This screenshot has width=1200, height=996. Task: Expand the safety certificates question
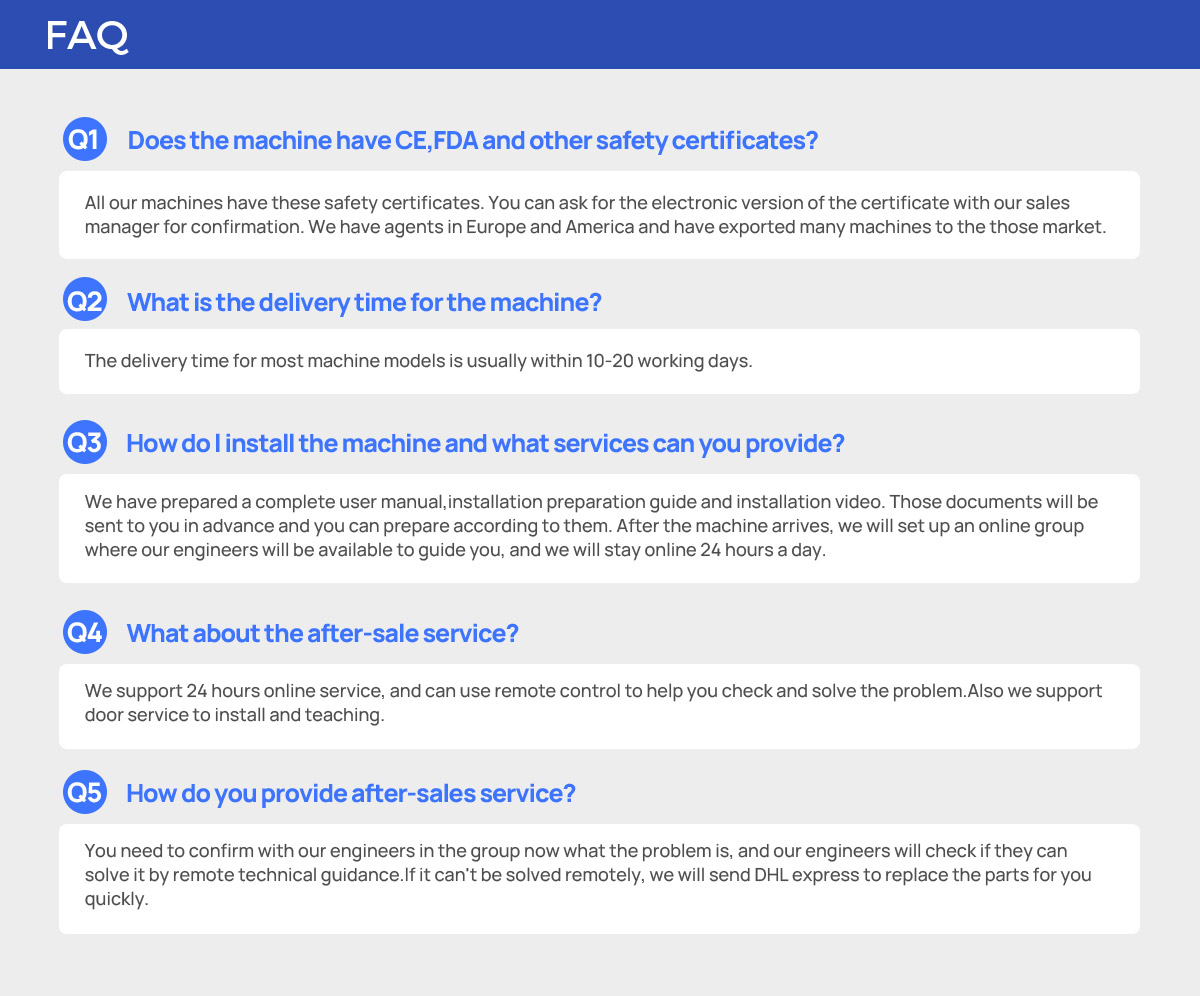pyautogui.click(x=473, y=140)
